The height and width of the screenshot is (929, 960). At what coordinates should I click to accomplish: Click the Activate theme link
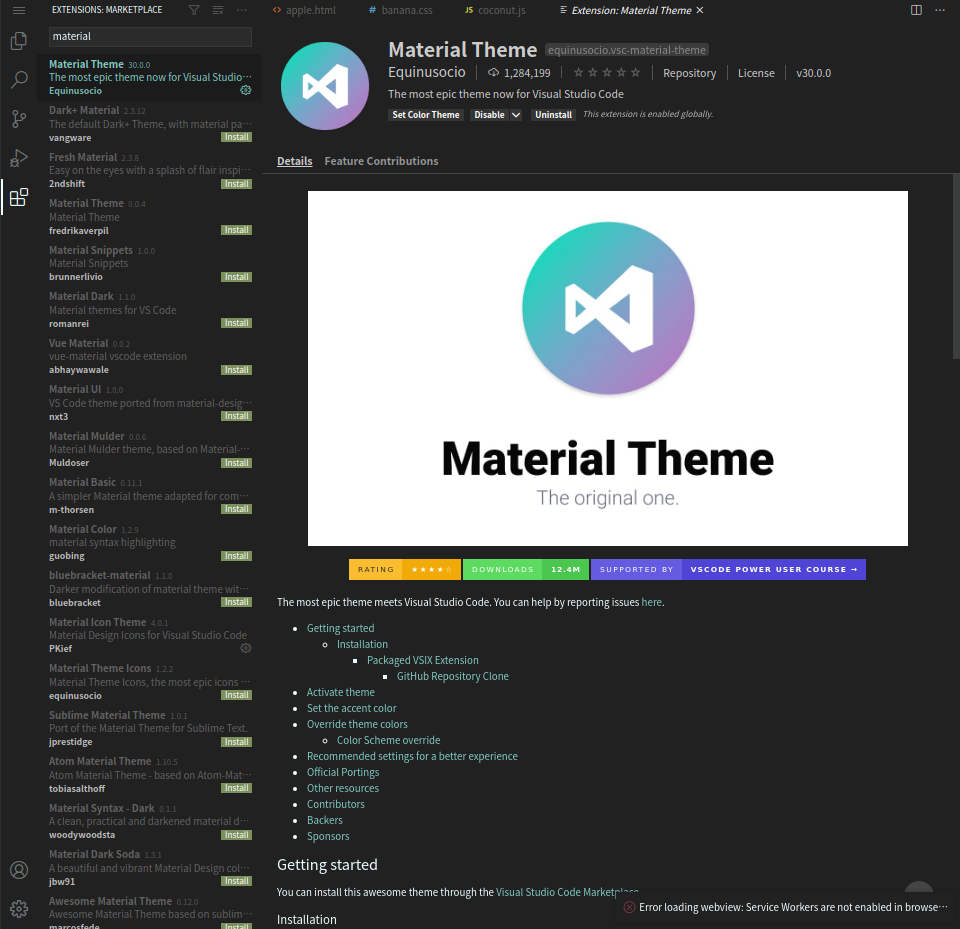[x=340, y=692]
